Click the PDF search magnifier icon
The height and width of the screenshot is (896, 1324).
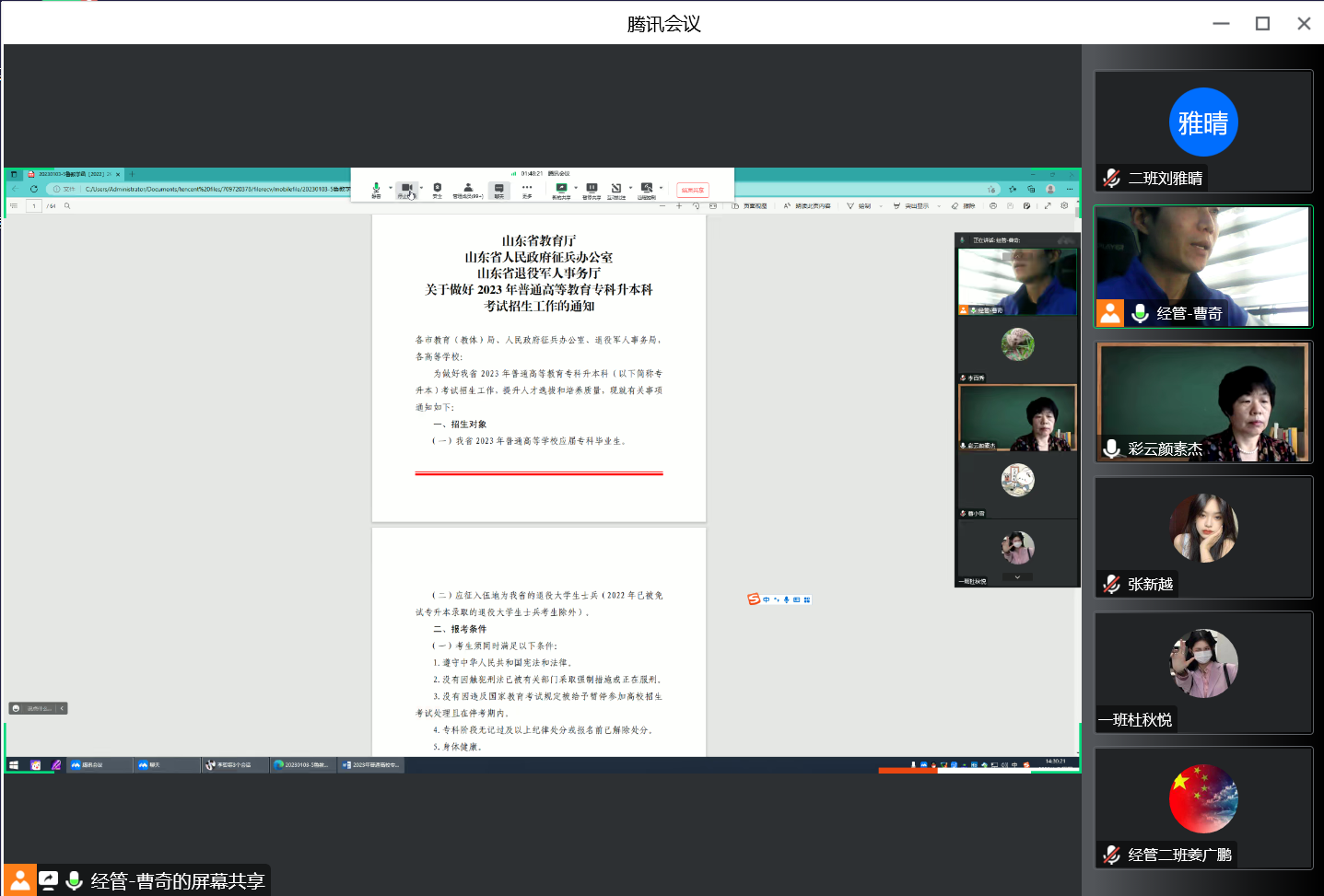pyautogui.click(x=67, y=206)
